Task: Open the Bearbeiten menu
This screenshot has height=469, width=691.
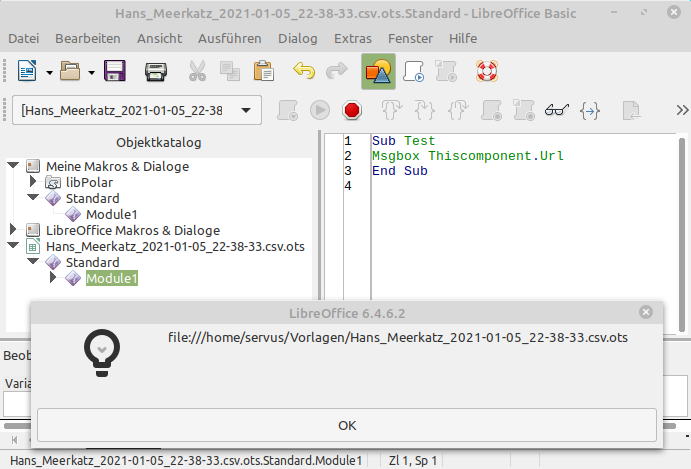Action: (88, 38)
